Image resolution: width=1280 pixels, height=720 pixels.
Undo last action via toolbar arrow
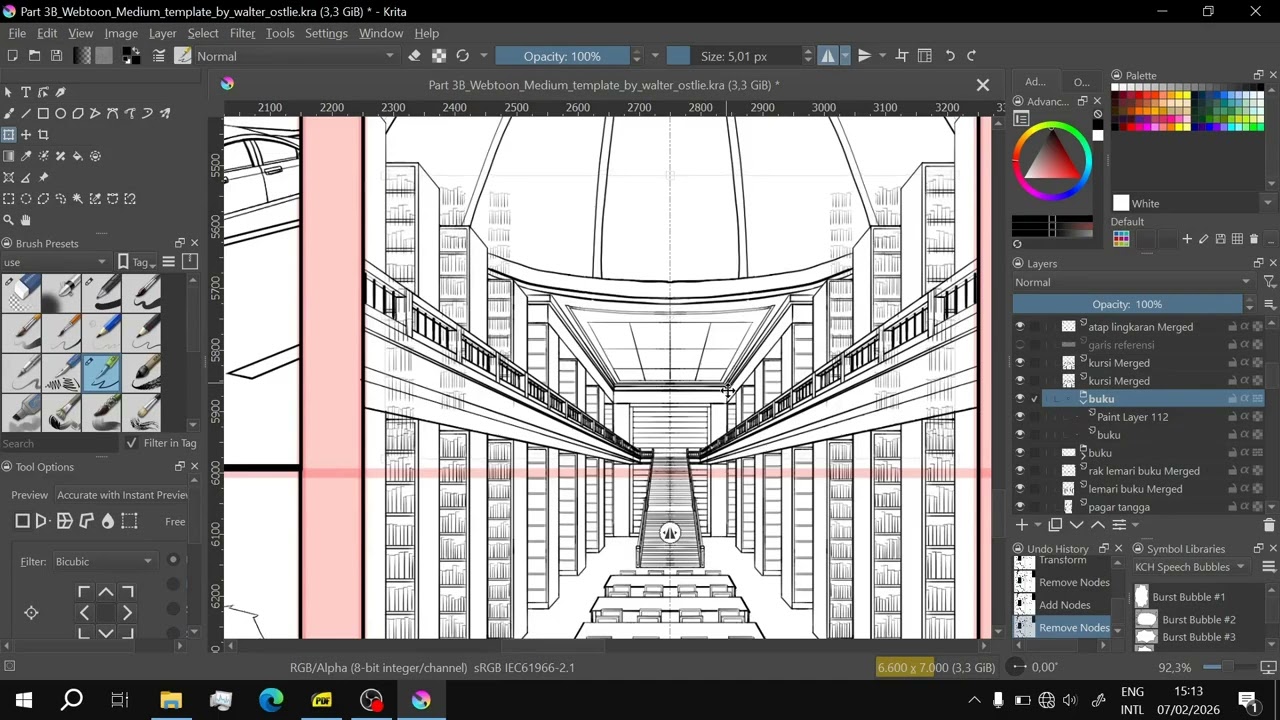pos(950,56)
